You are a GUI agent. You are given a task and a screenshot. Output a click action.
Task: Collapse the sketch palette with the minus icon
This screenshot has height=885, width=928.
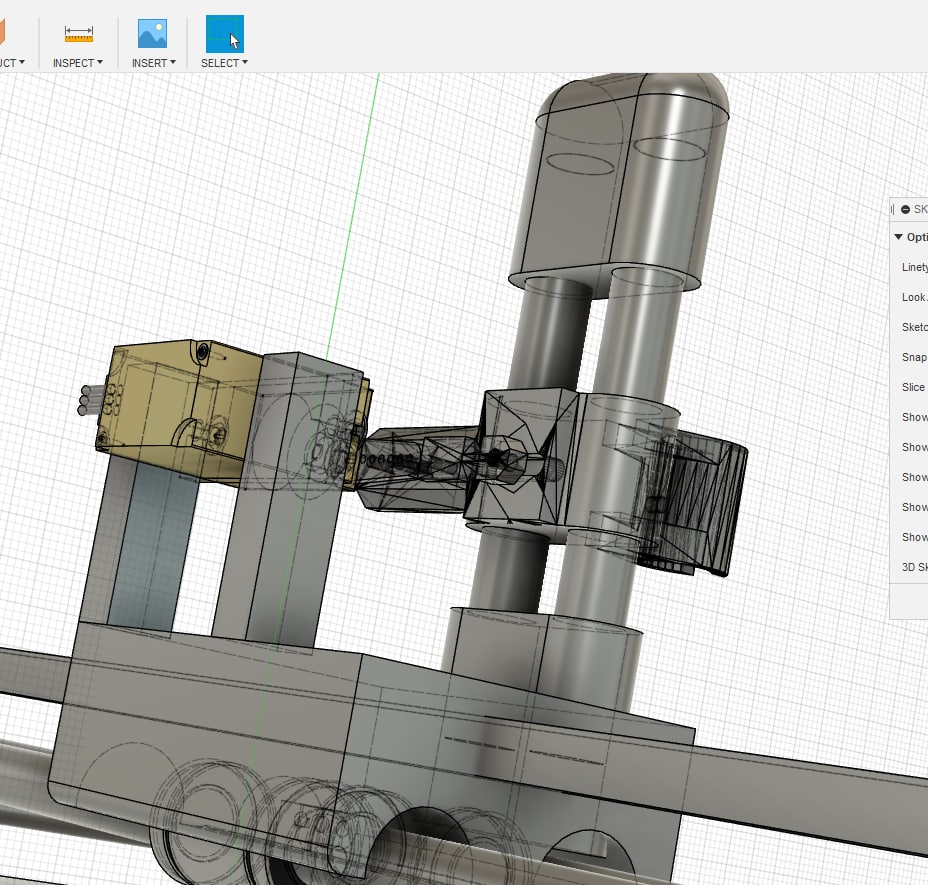point(905,210)
